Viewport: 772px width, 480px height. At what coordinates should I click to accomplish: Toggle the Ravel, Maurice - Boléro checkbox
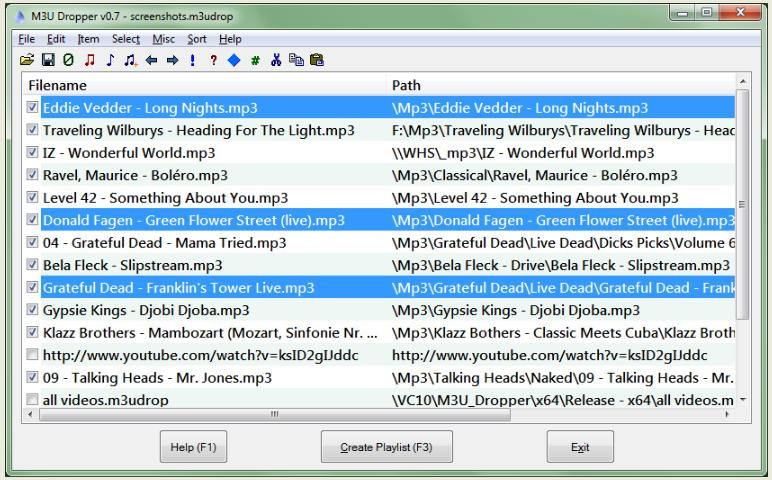pos(32,175)
